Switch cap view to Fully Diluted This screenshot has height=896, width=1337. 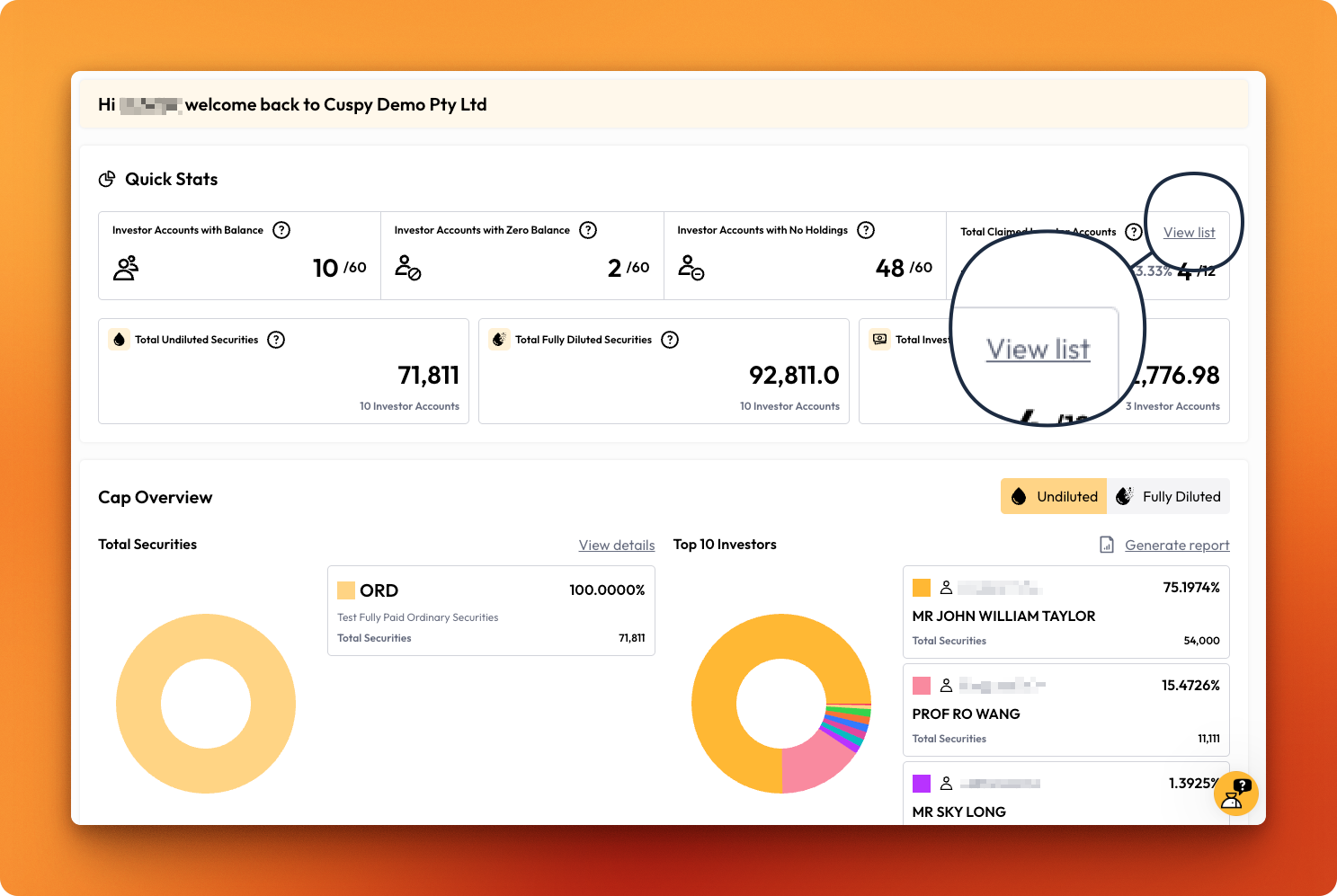(x=1168, y=496)
